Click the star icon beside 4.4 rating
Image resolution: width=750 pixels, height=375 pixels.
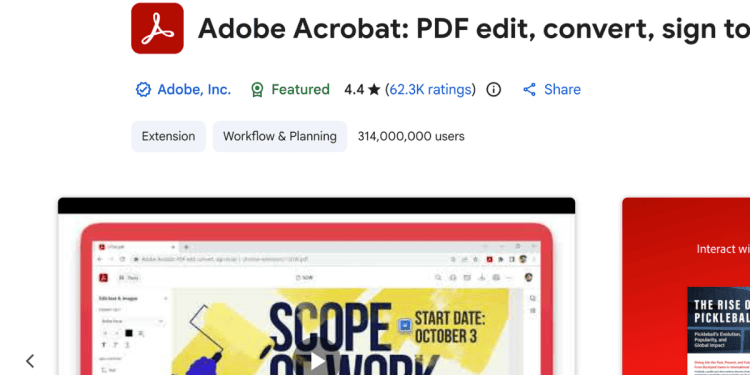pos(375,89)
